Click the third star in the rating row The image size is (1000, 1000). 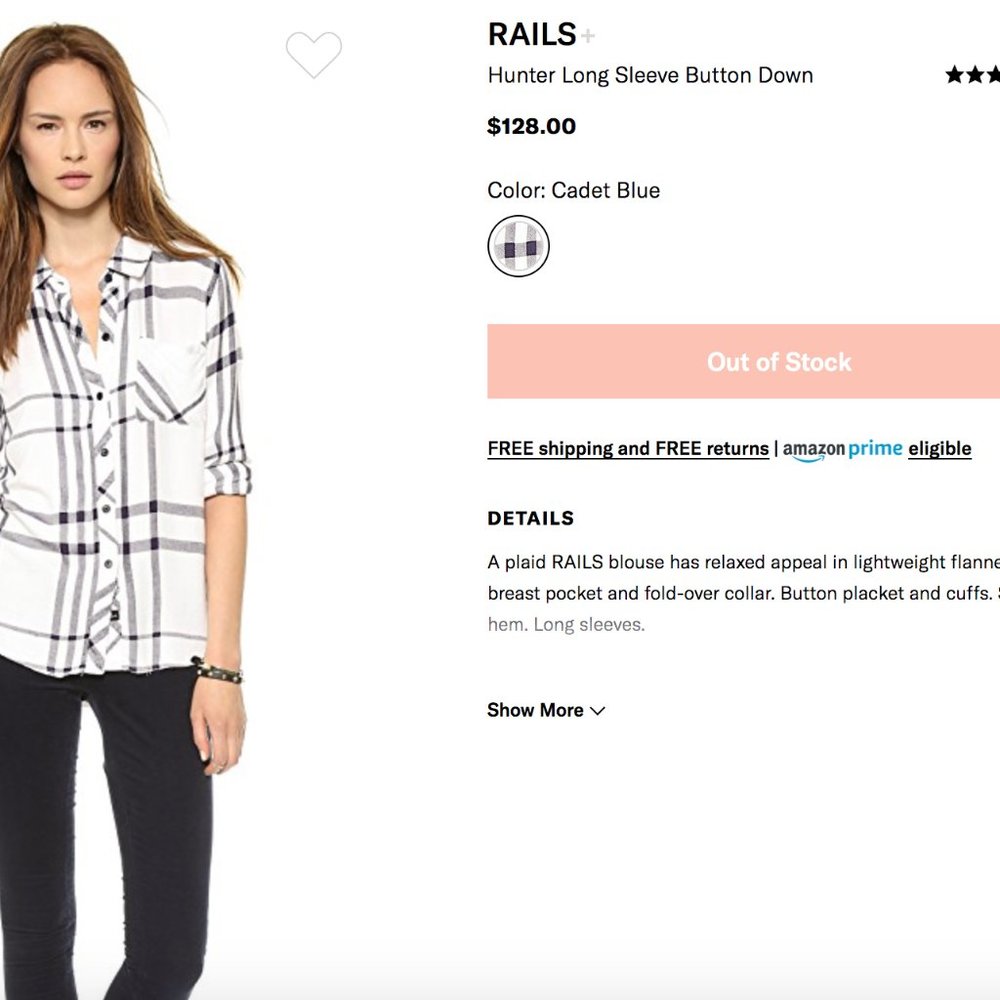click(x=995, y=73)
